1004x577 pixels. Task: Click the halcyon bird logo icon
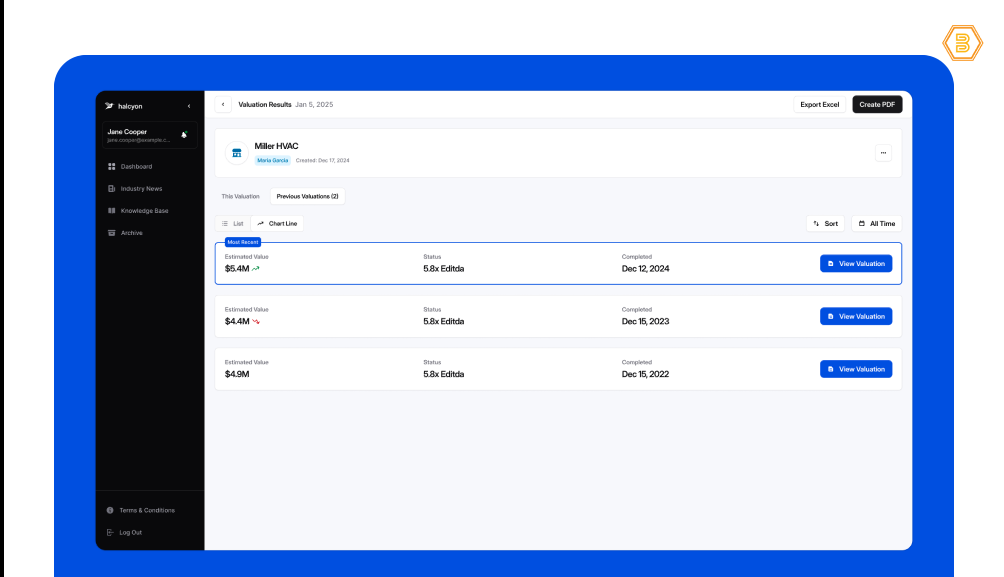click(109, 105)
